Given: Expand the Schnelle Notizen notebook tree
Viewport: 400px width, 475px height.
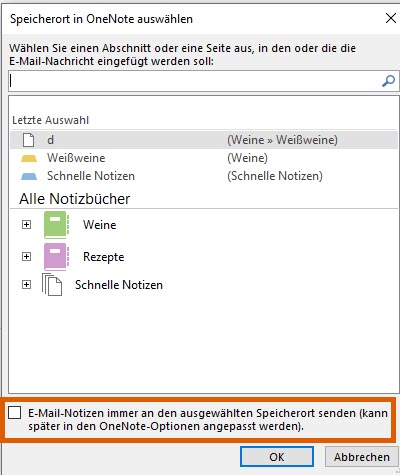Looking at the screenshot, I should coord(26,285).
